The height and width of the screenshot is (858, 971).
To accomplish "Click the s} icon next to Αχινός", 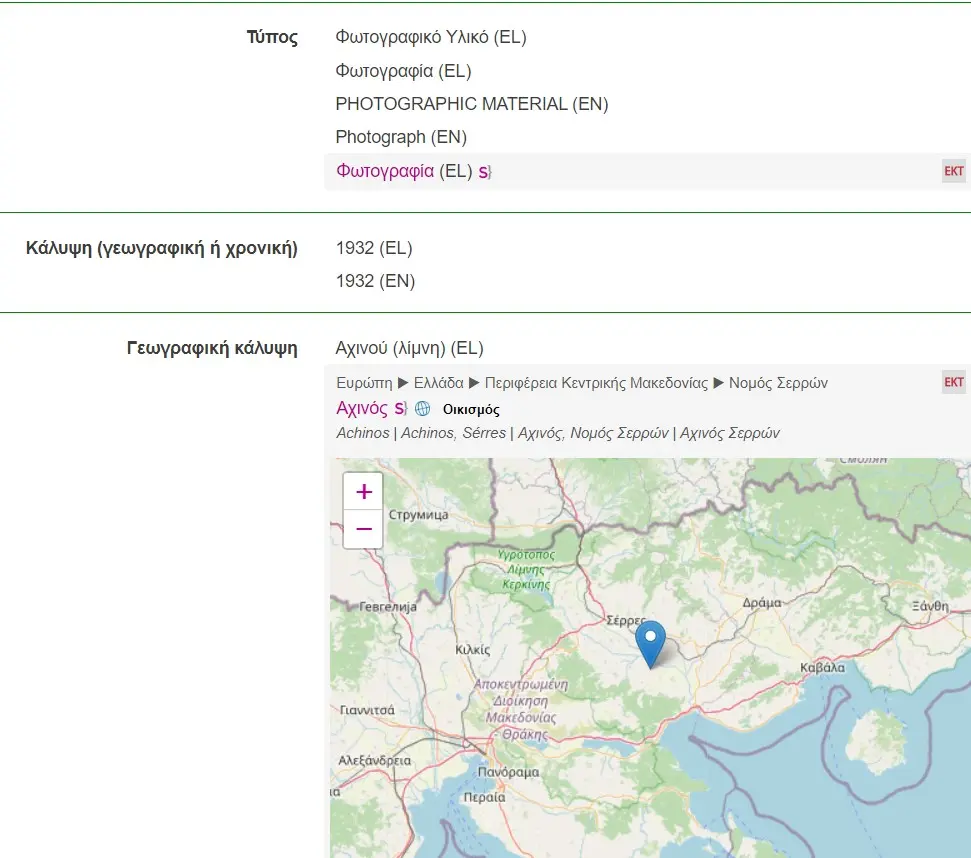I will (x=400, y=409).
